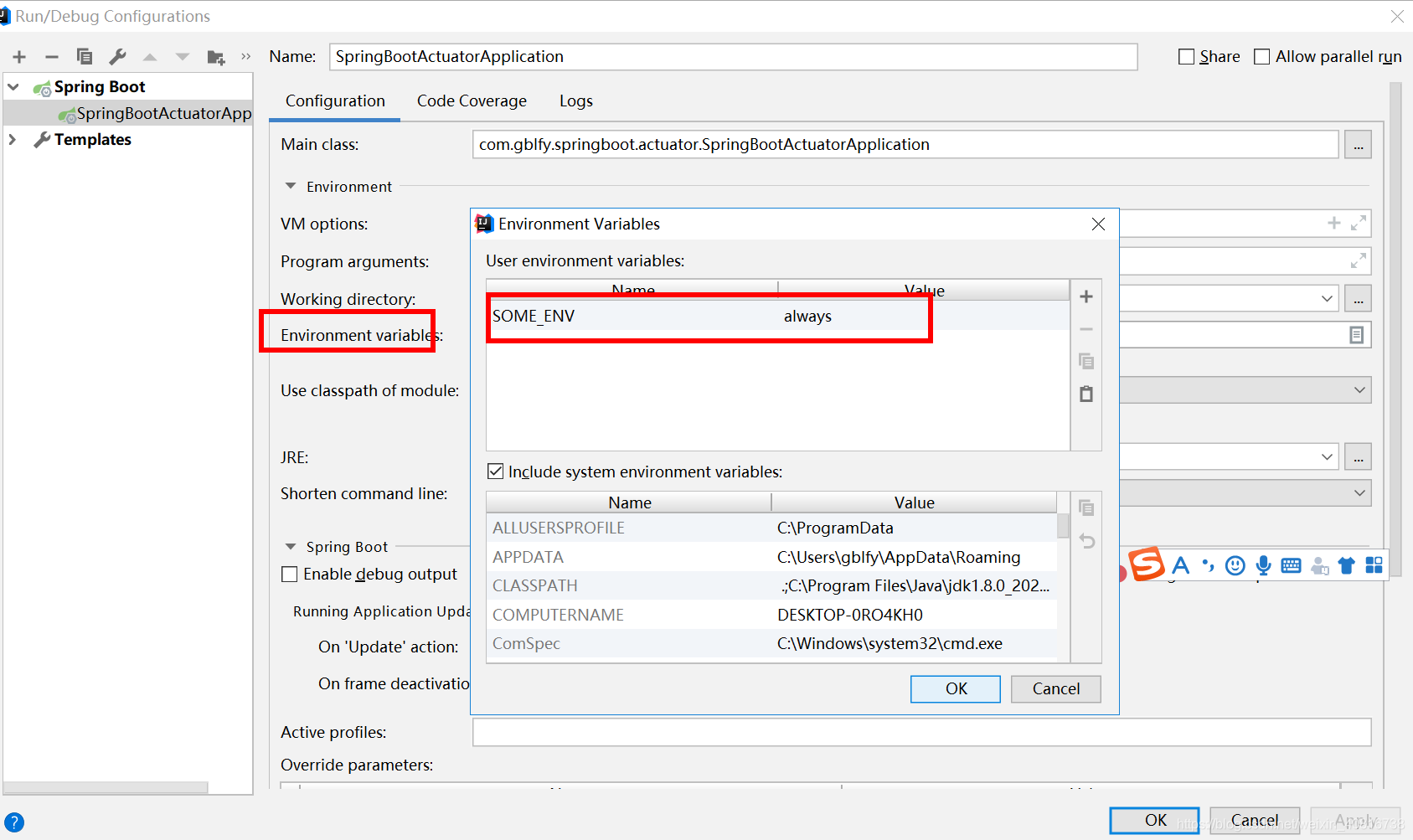
Task: Enable debug output checkbox
Action: click(290, 574)
